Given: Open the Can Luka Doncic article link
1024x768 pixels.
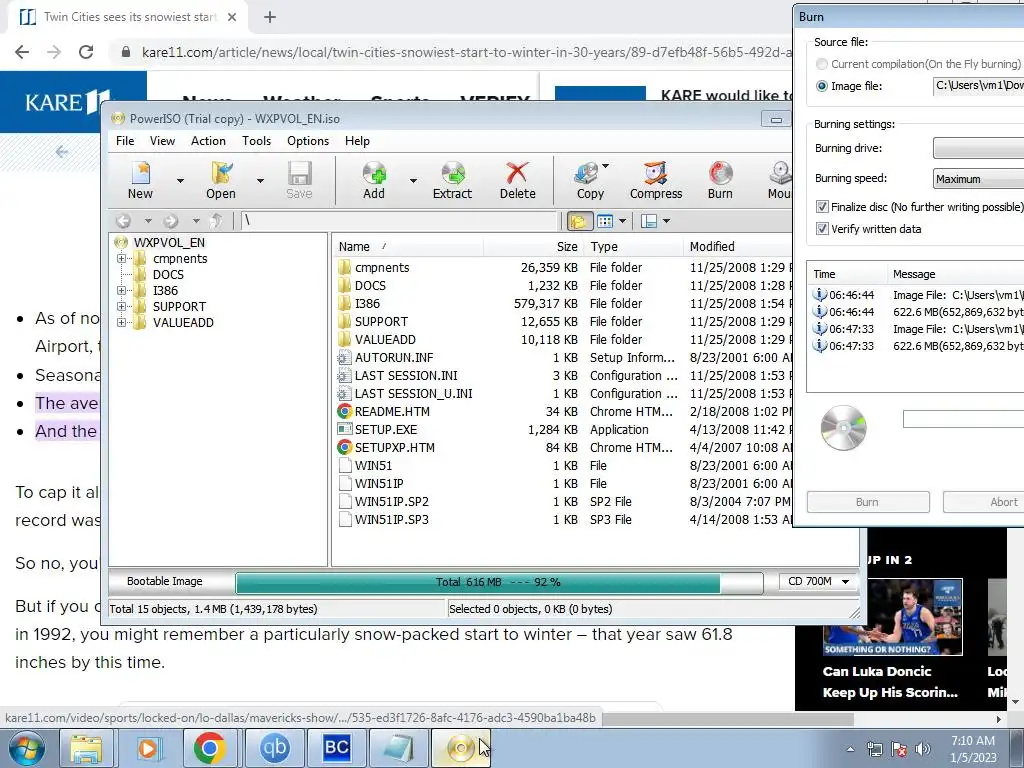Looking at the screenshot, I should point(889,682).
